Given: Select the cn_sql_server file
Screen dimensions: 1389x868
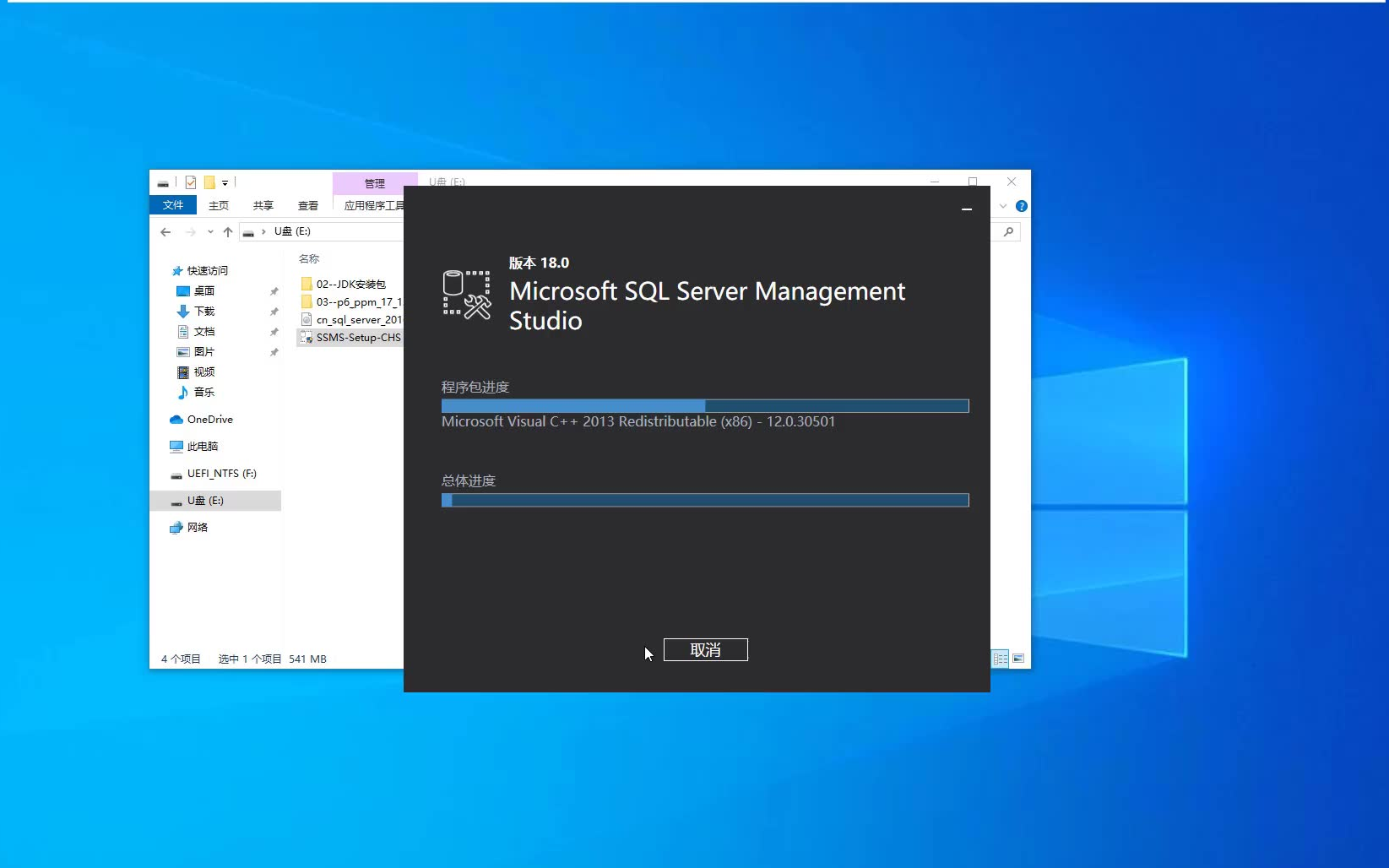Looking at the screenshot, I should [x=351, y=319].
